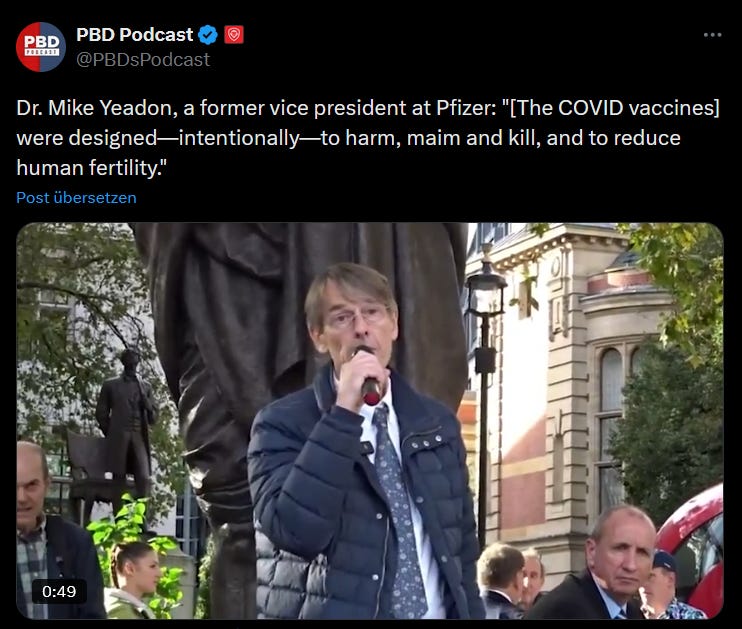This screenshot has width=742, height=629.
Task: Open post by clicking the Mike Yeadon text
Action: coord(112,108)
